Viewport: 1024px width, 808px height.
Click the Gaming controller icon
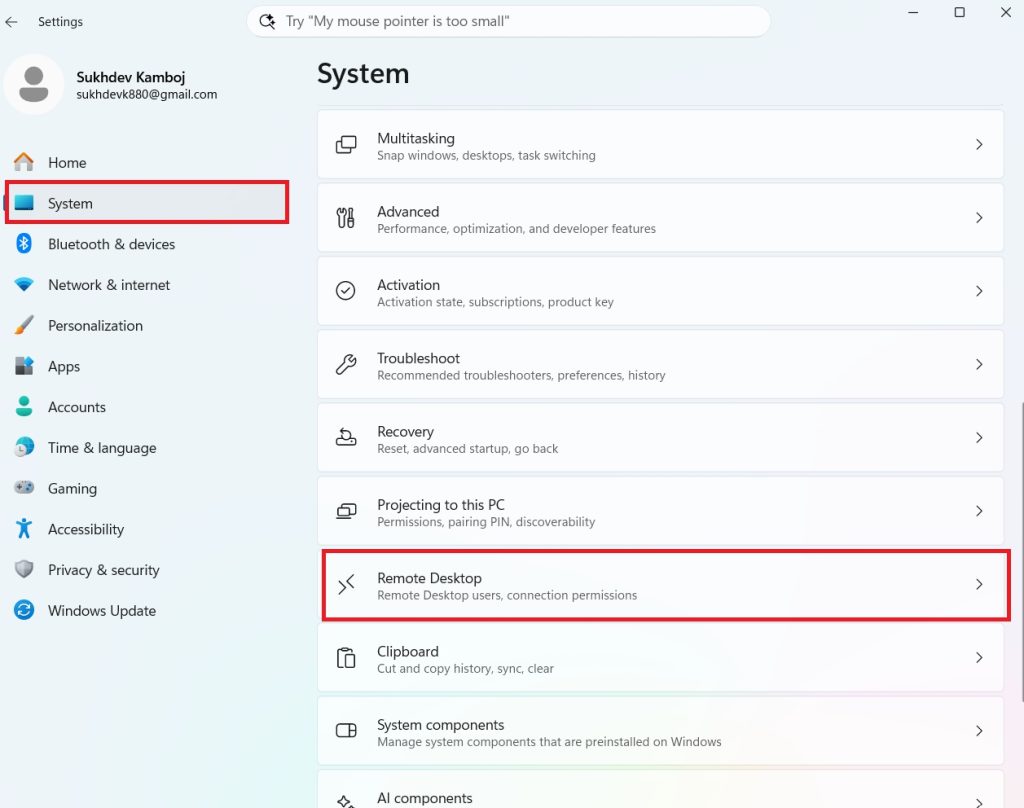pyautogui.click(x=24, y=488)
